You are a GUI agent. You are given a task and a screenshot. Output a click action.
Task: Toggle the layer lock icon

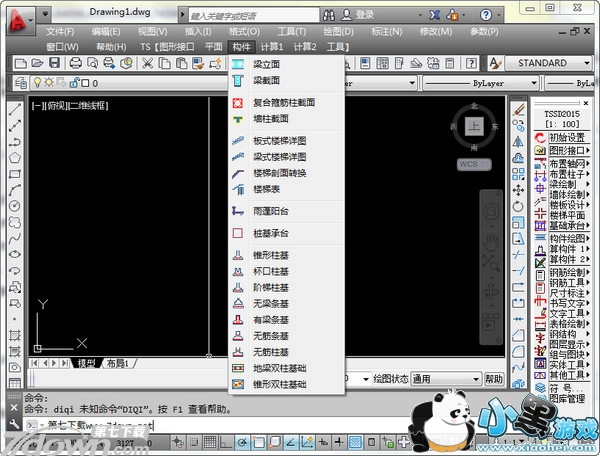tap(70, 83)
